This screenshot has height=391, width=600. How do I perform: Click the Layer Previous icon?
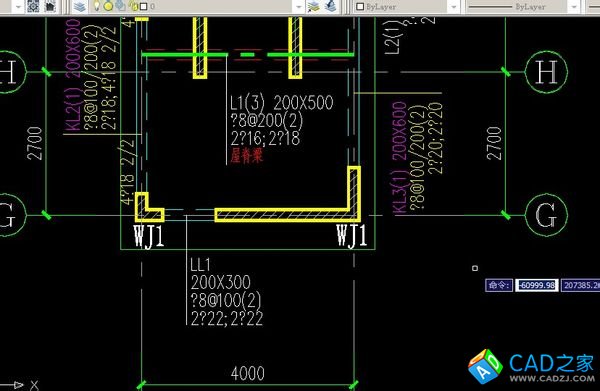click(x=331, y=6)
